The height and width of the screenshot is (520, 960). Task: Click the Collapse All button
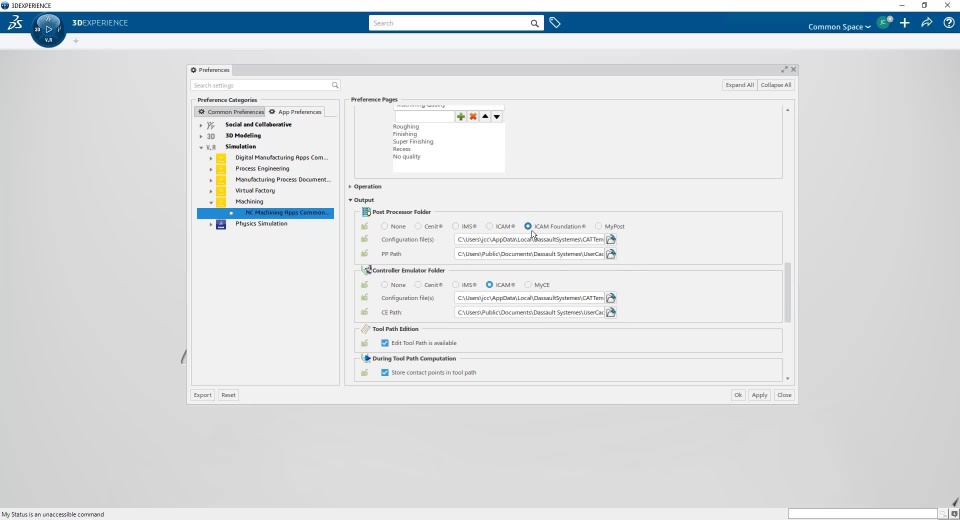776,85
